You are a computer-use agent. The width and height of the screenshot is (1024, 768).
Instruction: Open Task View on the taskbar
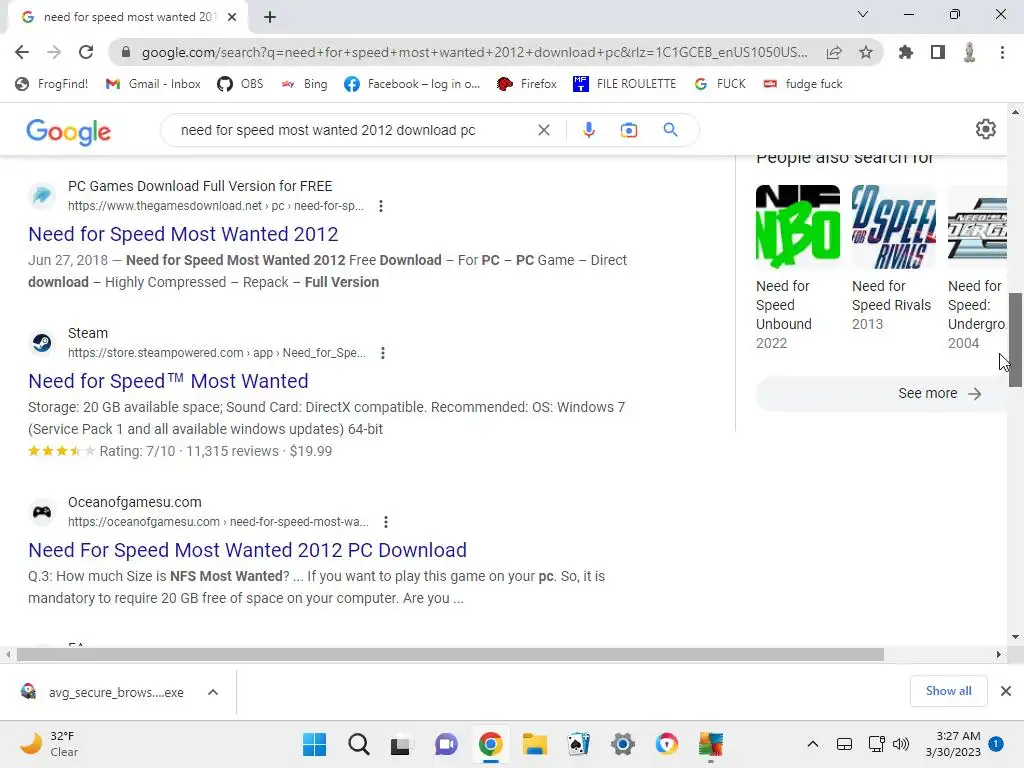[402, 744]
